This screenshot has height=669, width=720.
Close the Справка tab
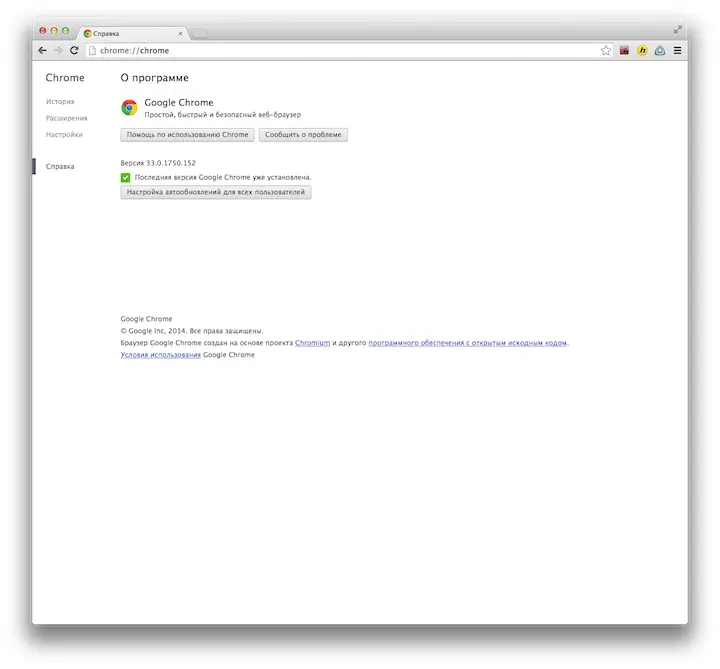pyautogui.click(x=180, y=33)
